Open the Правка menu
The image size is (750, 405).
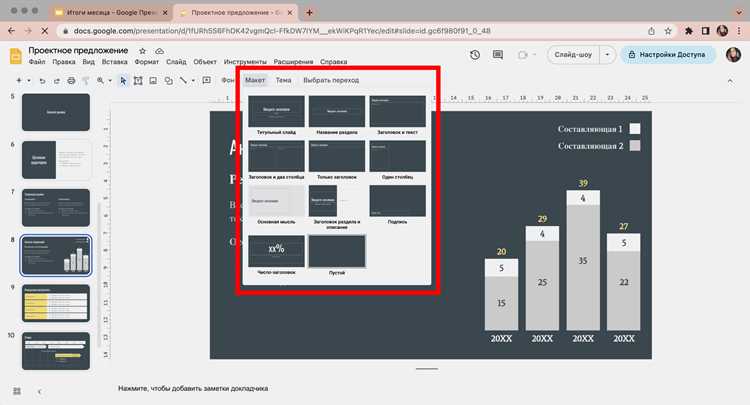click(64, 62)
